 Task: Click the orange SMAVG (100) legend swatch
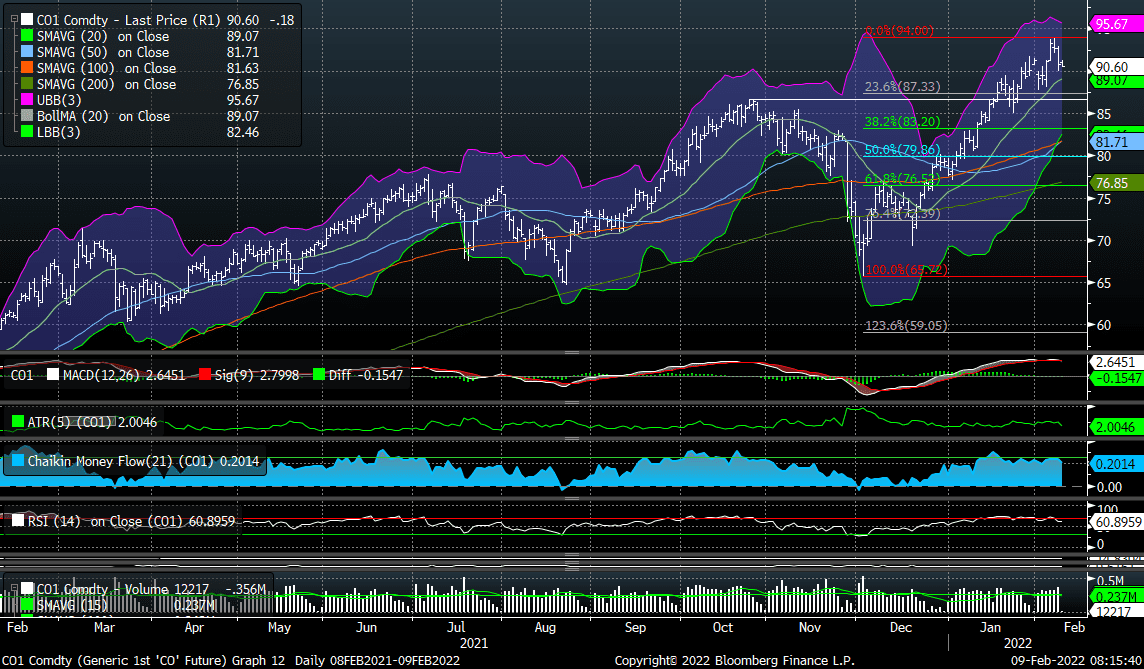[x=27, y=68]
